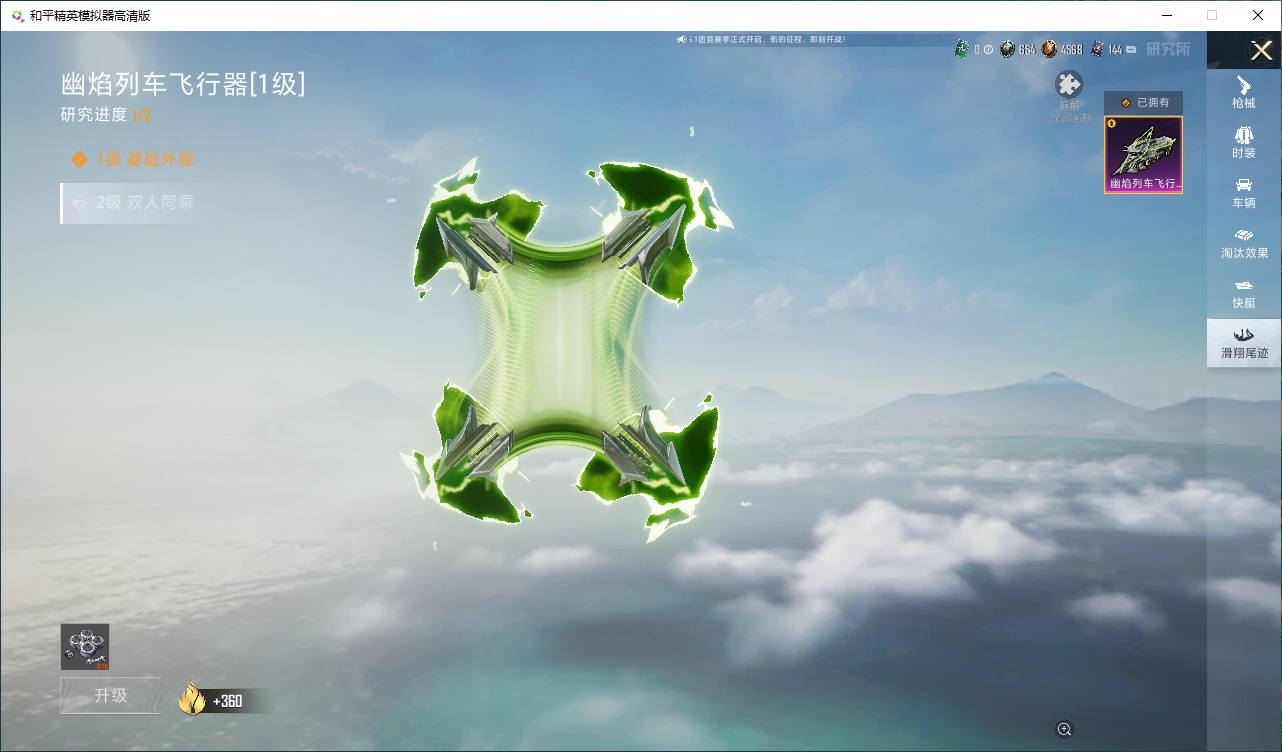
Task: Open the 快艇 (speedboat) category
Action: 1244,293
